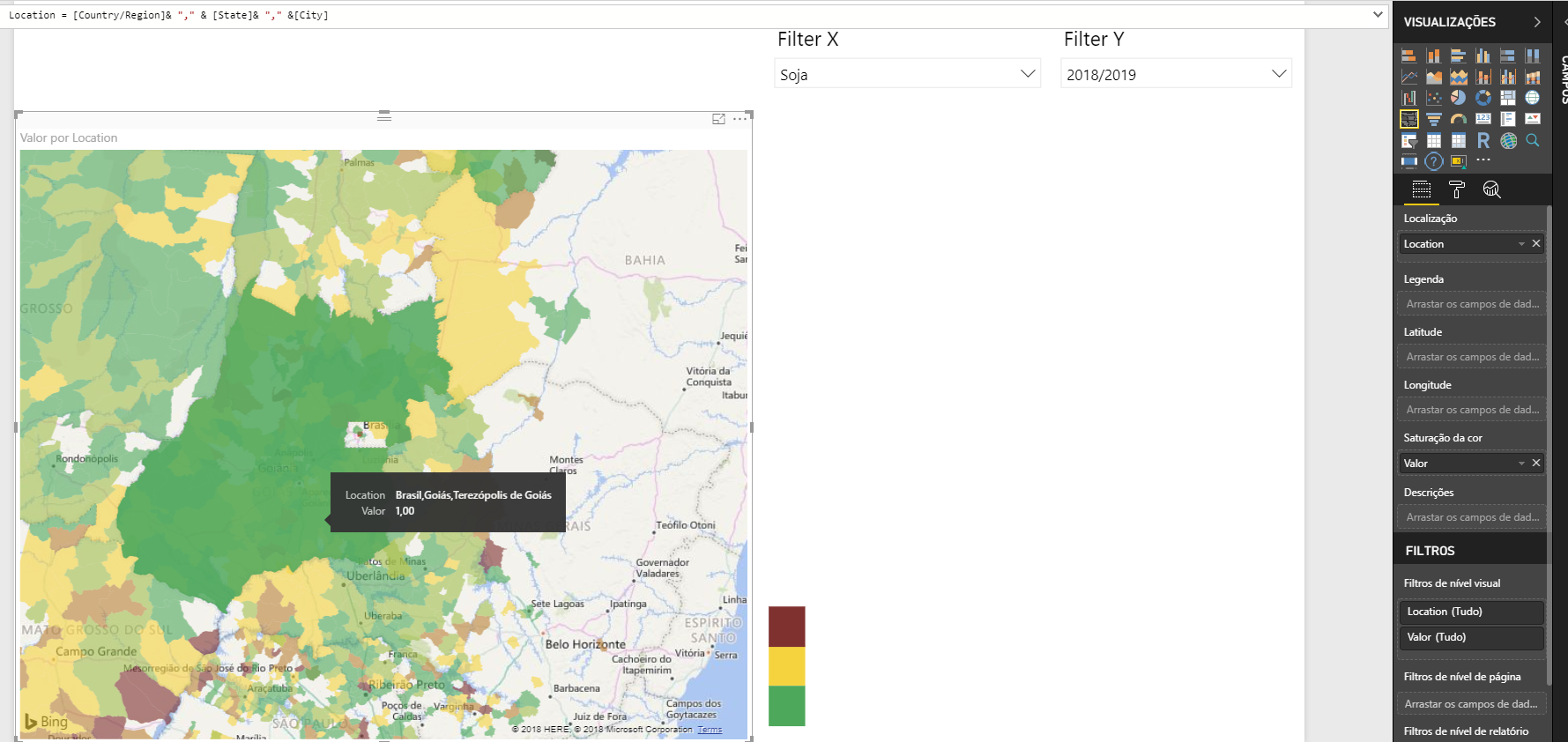
Task: Select the pie chart visual
Action: pyautogui.click(x=1459, y=98)
